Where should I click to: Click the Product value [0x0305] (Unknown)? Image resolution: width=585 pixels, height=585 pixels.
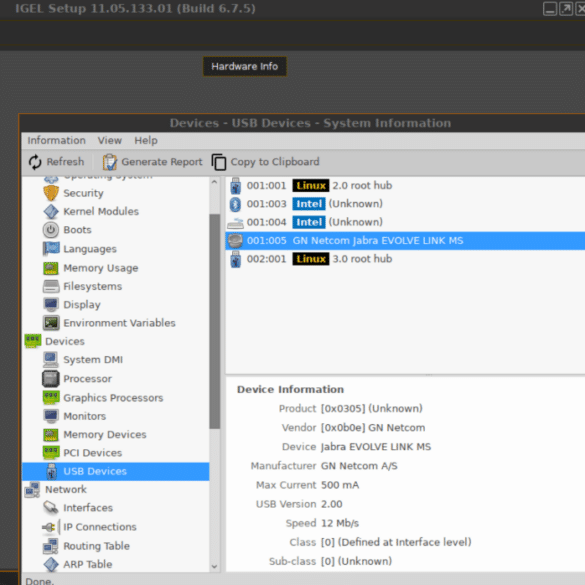(x=372, y=409)
